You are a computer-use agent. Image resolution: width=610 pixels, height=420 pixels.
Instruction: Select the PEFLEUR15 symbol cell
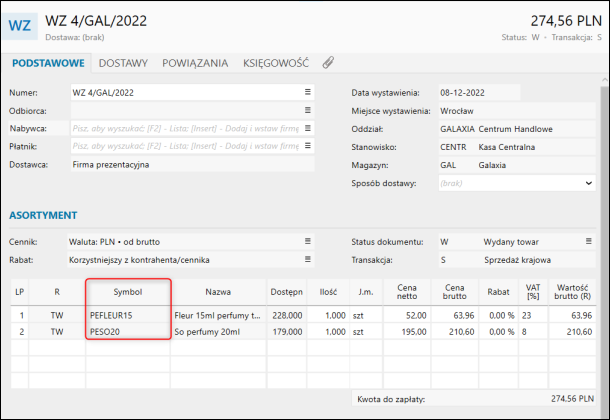(x=127, y=315)
